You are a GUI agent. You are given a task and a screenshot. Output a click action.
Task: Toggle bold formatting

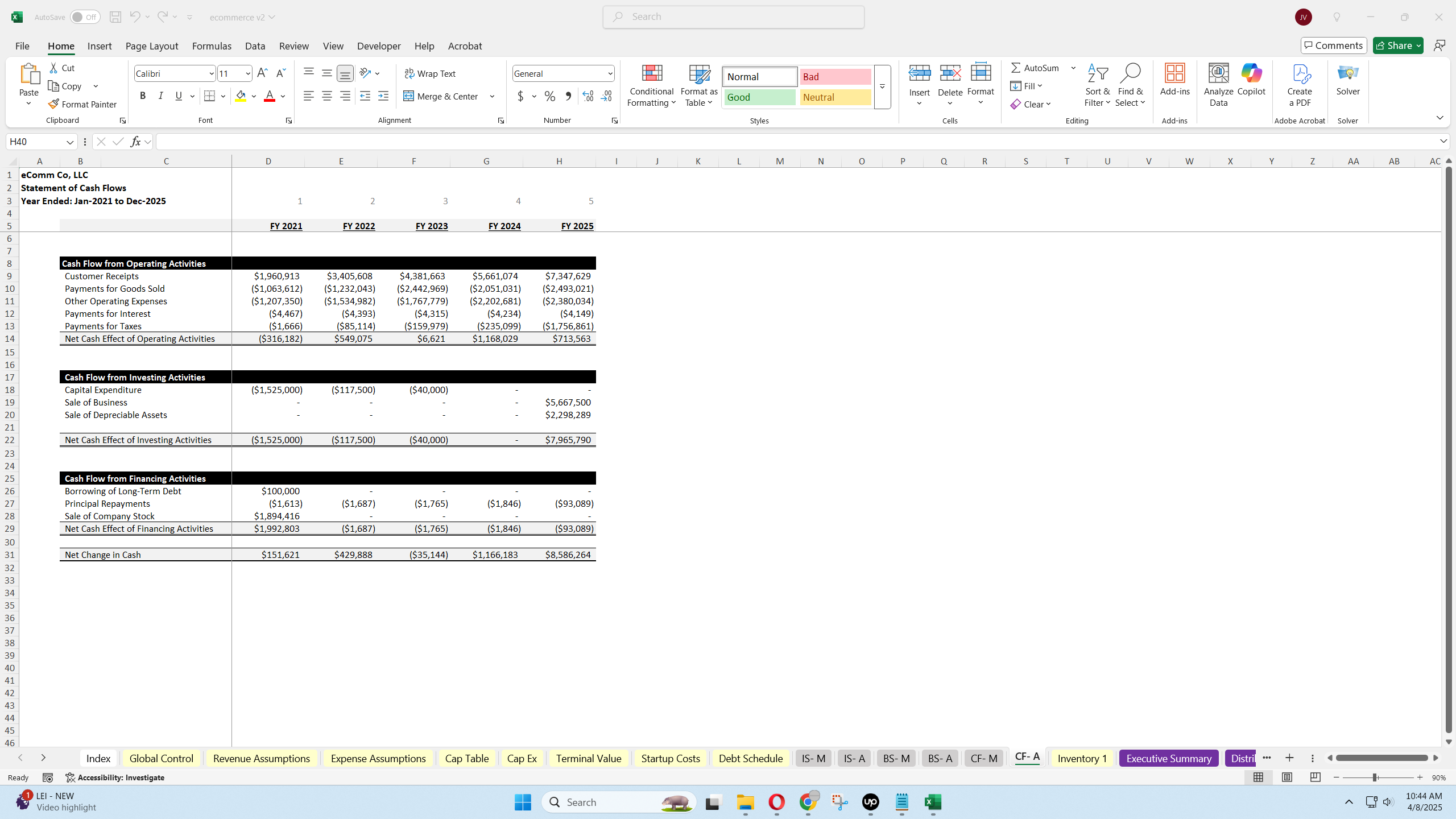point(143,96)
